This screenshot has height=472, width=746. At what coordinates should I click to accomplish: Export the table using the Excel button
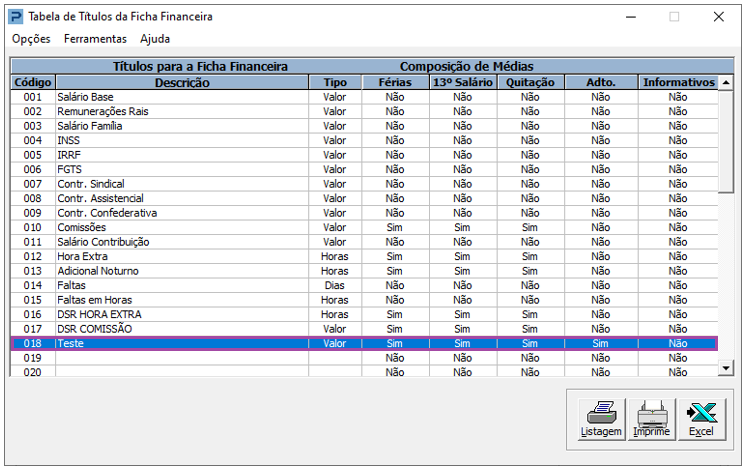(x=701, y=418)
